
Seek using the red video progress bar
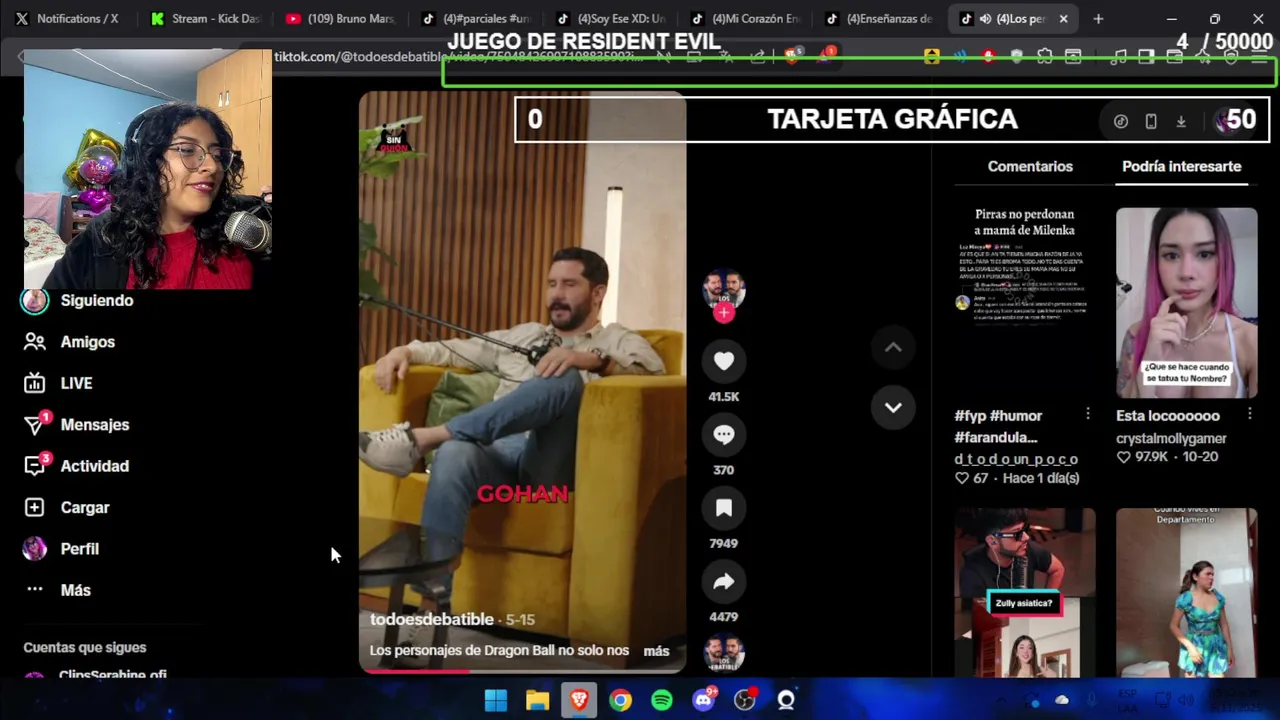(522, 671)
